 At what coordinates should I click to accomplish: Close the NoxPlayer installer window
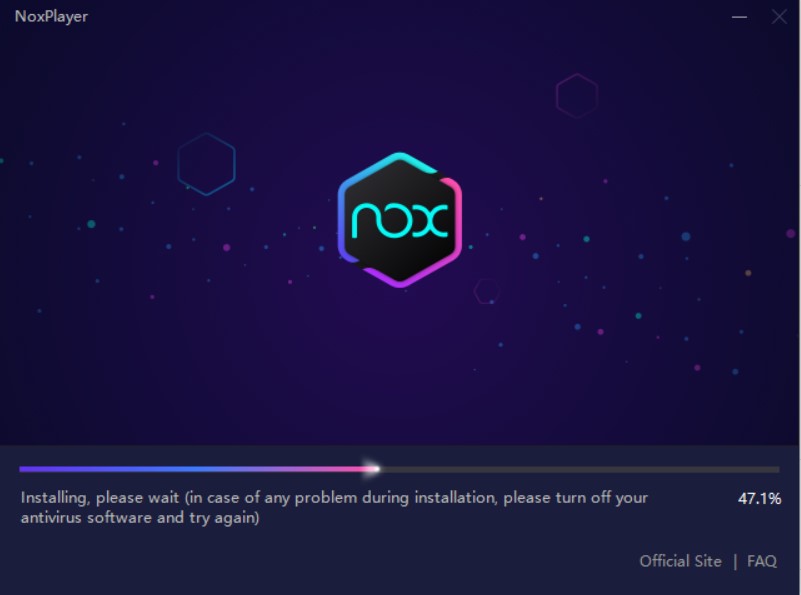click(x=779, y=17)
